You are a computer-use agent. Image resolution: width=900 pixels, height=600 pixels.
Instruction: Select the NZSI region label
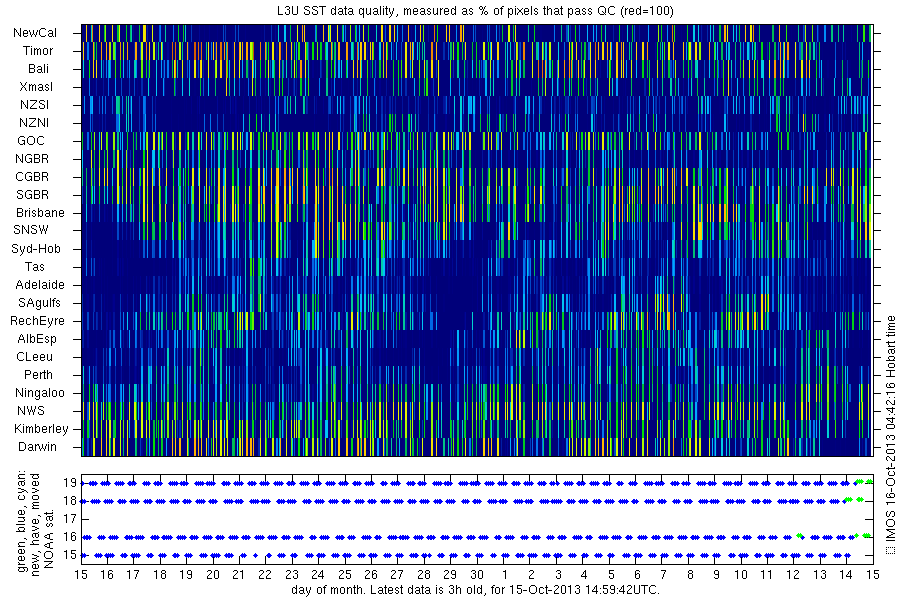pyautogui.click(x=34, y=104)
